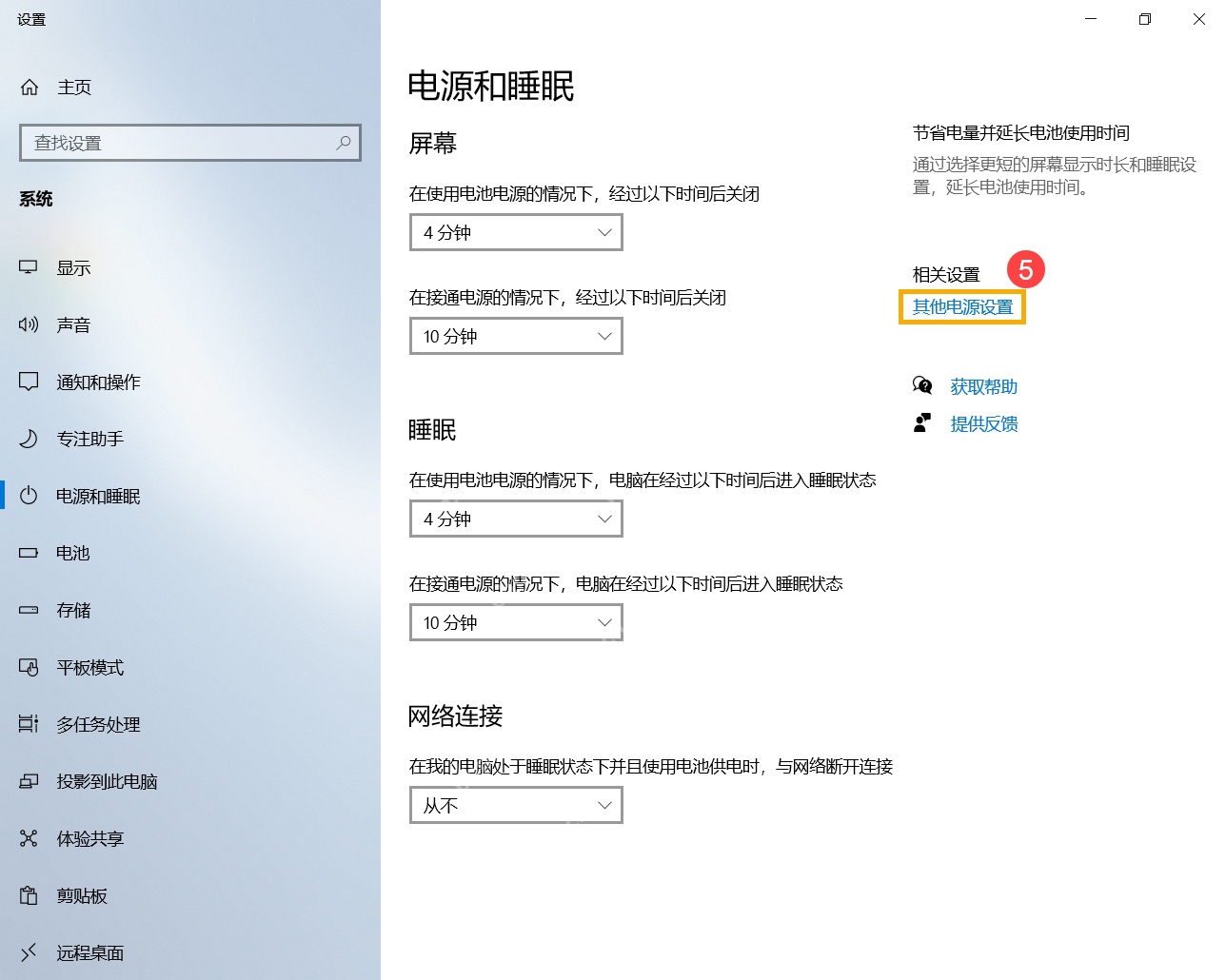Go to 主页 in sidebar

point(190,88)
